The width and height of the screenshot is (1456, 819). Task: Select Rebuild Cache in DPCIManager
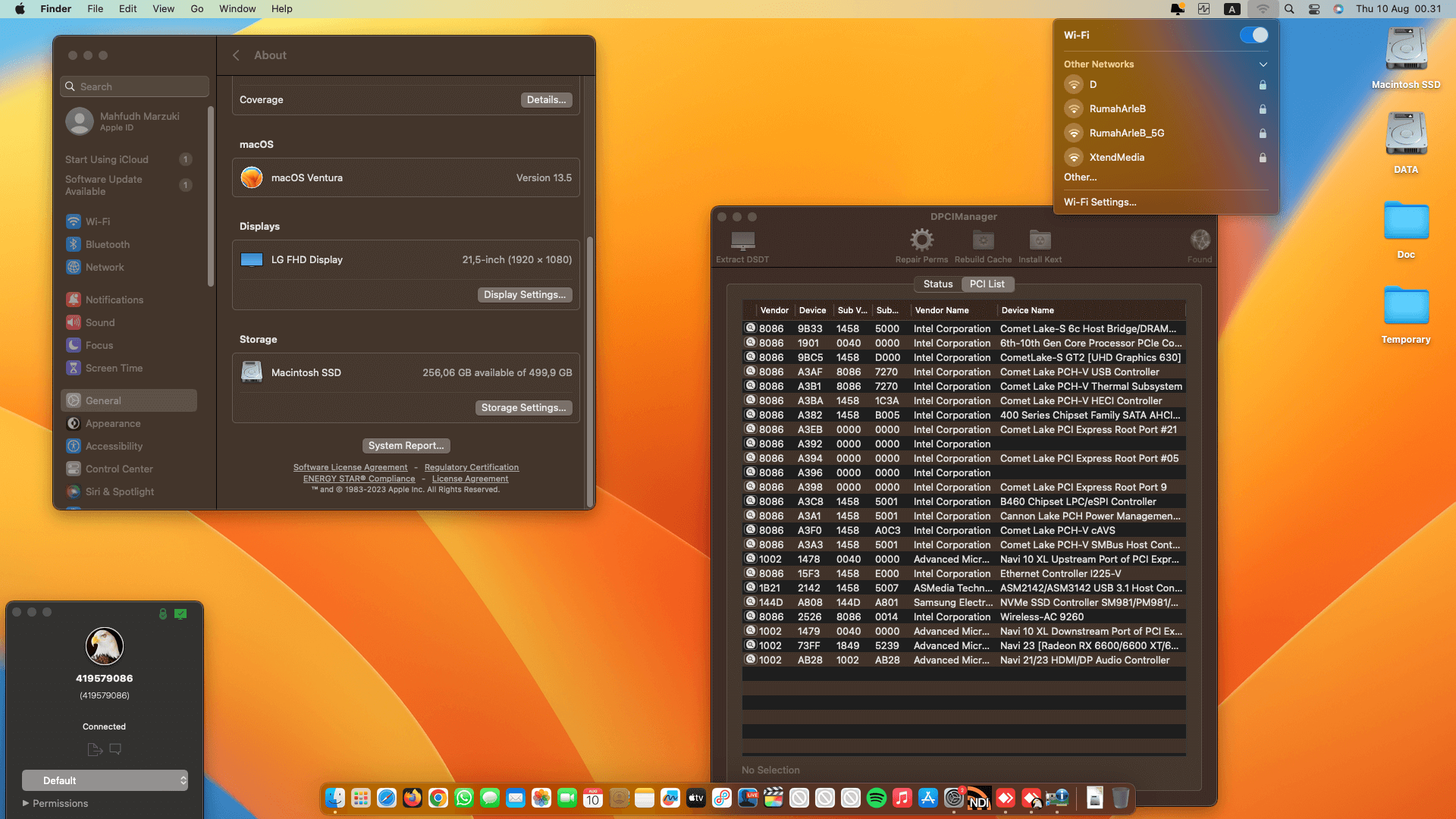point(982,243)
